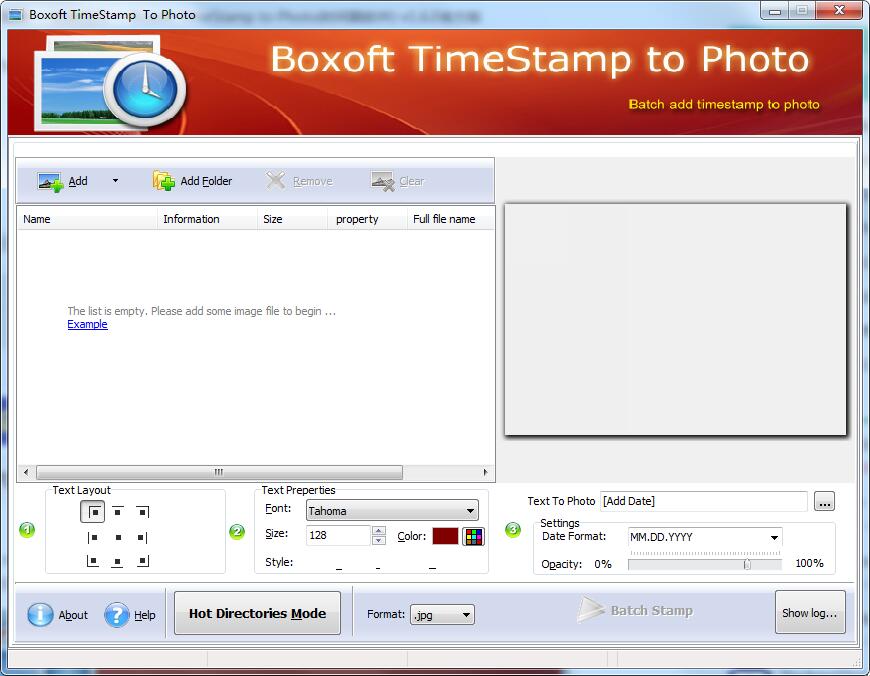This screenshot has width=870, height=676.
Task: Click the ellipsis button beside Text To Photo
Action: click(x=825, y=501)
